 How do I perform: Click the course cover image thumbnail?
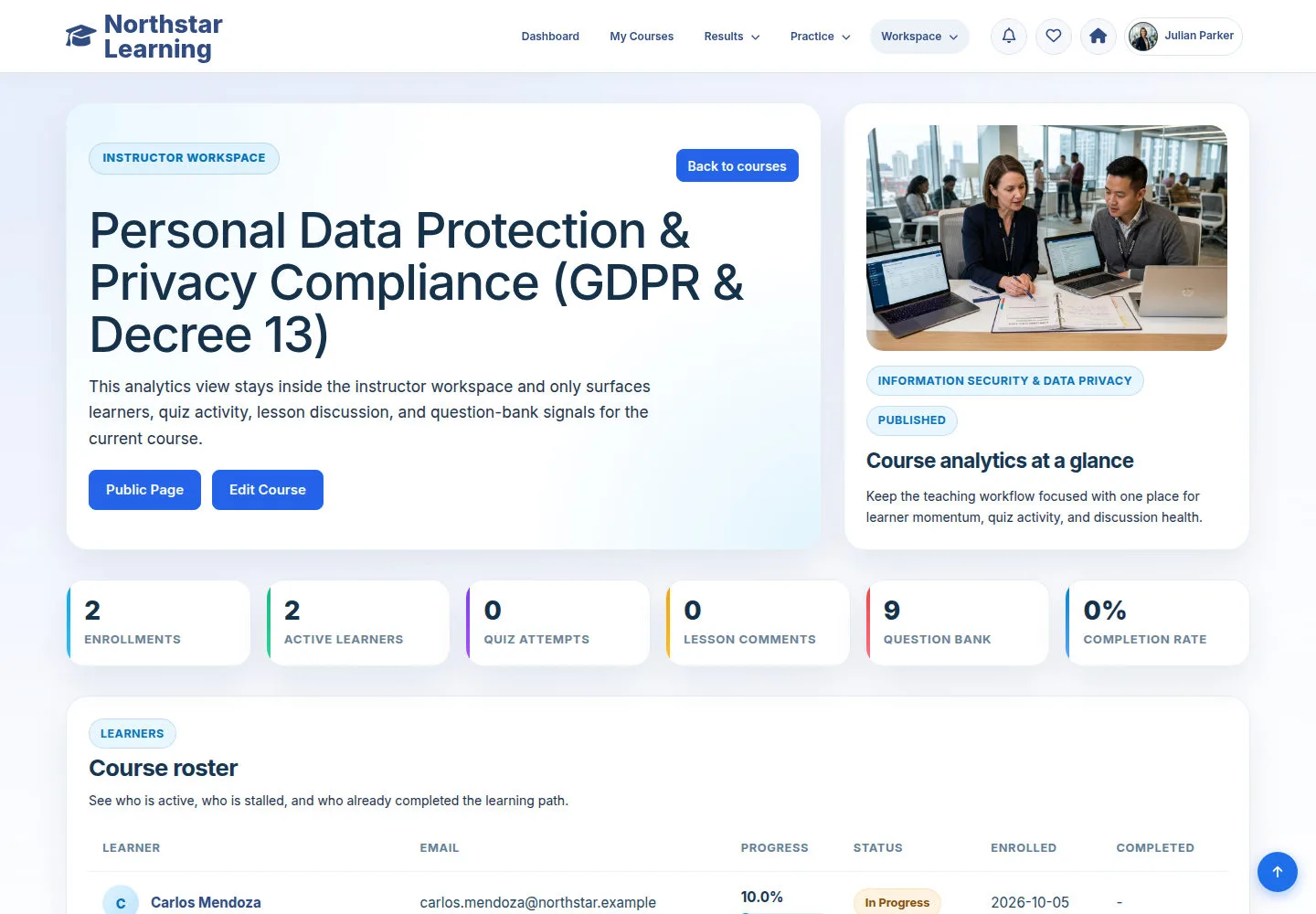[x=1046, y=238]
